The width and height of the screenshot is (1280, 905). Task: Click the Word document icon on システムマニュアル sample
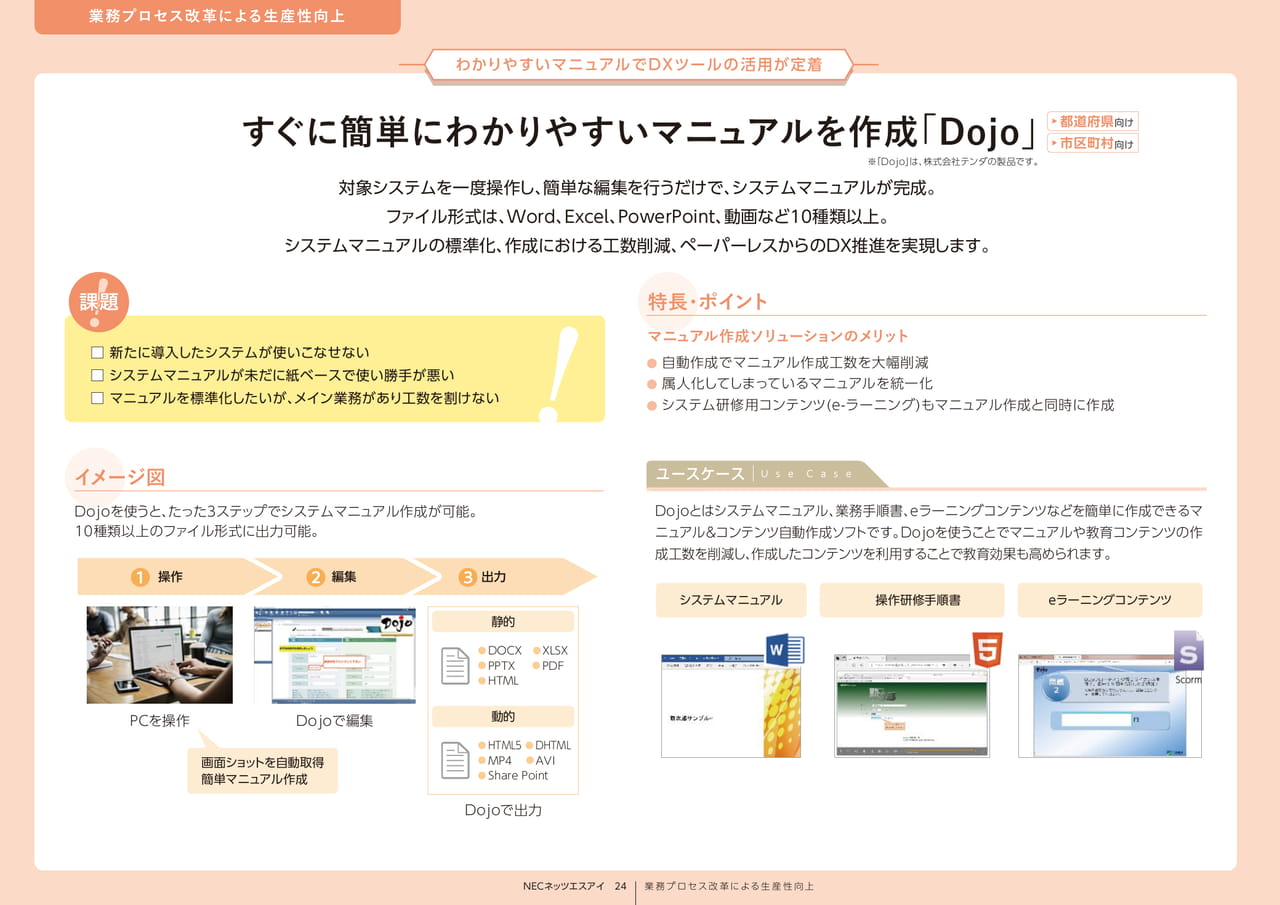point(785,651)
